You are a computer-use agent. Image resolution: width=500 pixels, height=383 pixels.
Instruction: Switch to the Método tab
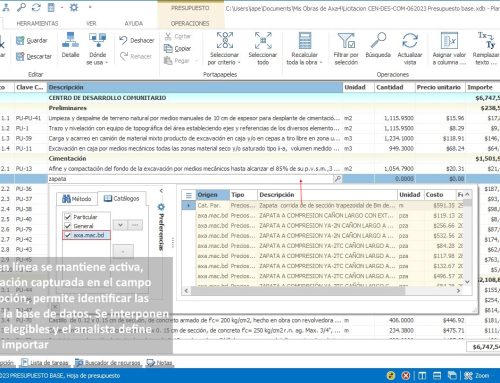[x=77, y=199]
